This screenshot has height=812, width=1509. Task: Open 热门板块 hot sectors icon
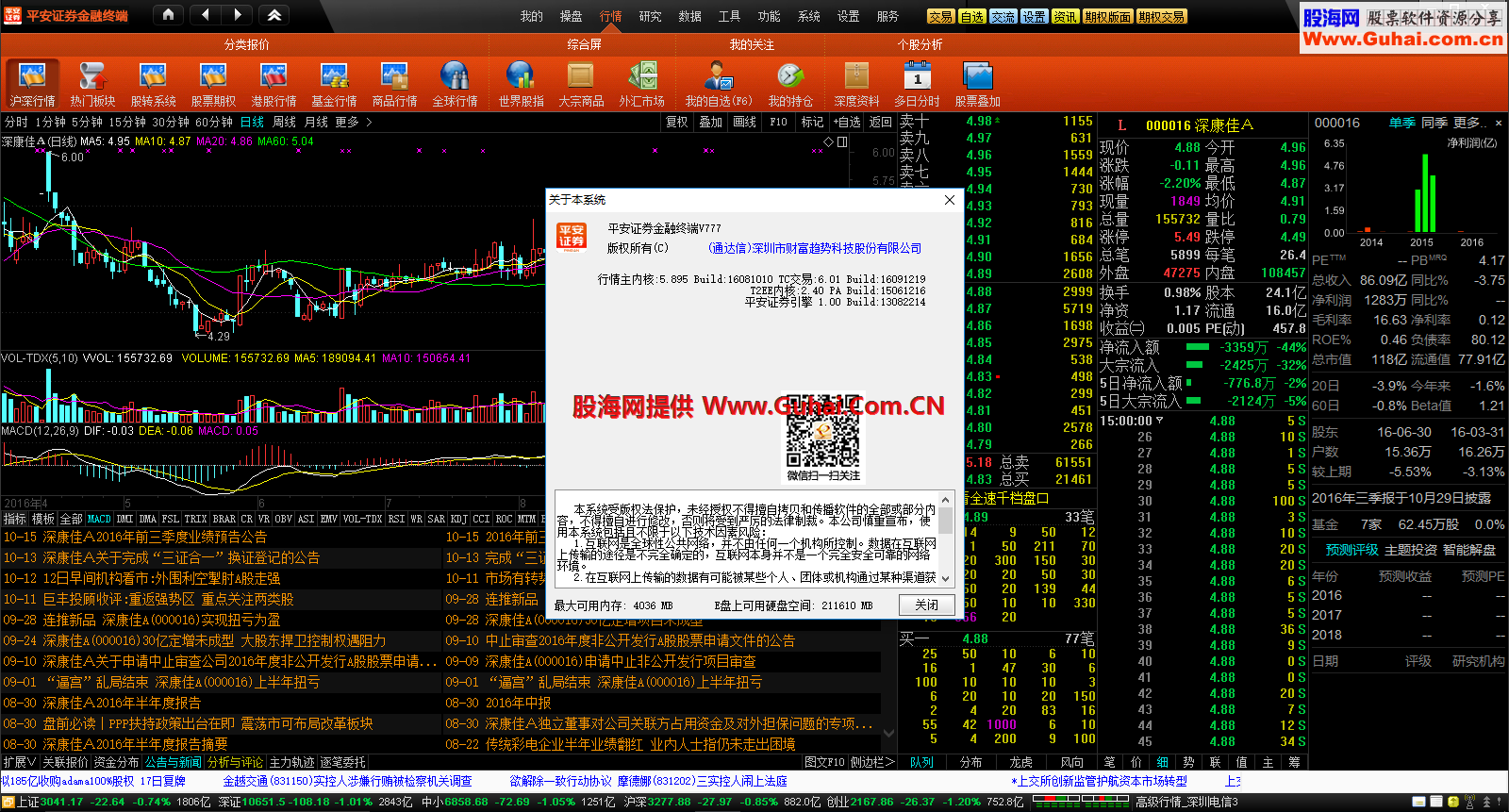coord(92,84)
